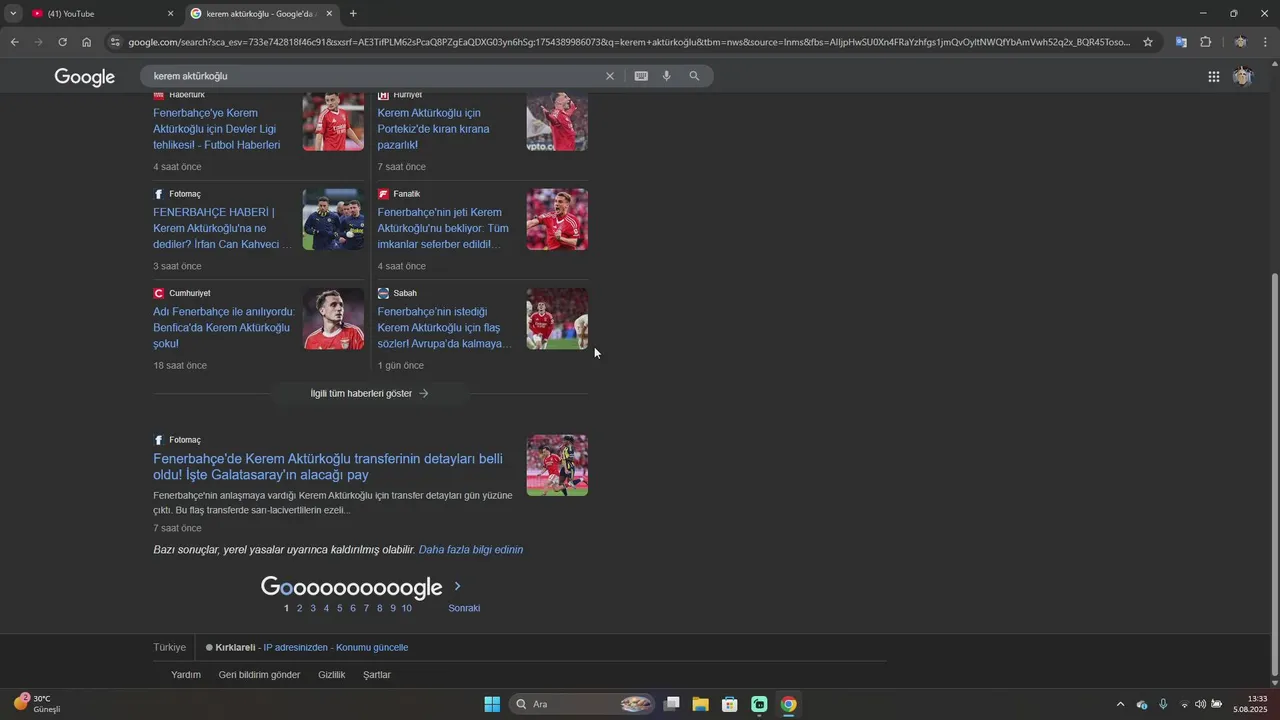Go to results page 5
The image size is (1280, 720).
click(x=339, y=608)
